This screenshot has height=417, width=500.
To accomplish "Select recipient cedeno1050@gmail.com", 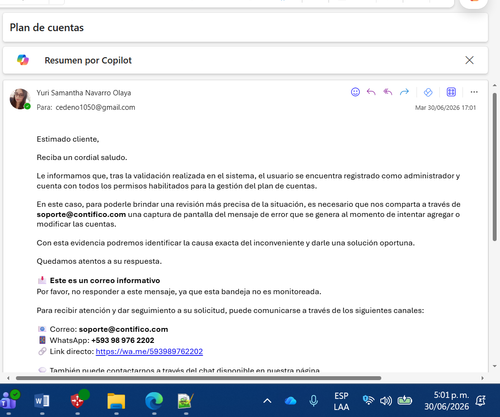I will [95, 107].
